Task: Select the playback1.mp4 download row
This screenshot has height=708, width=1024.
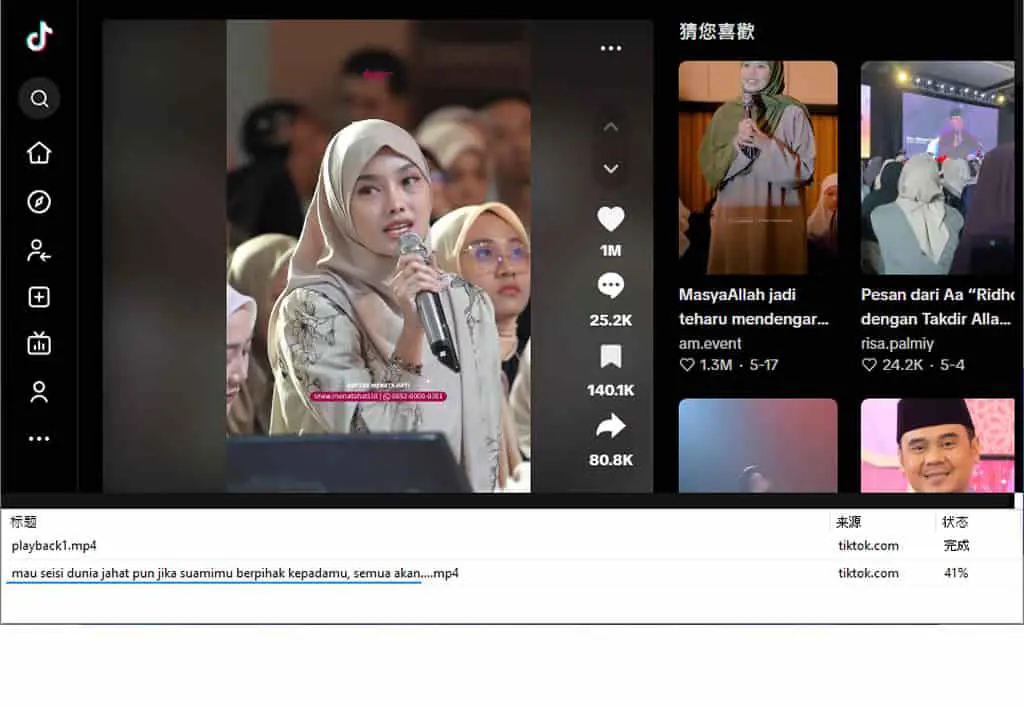Action: pyautogui.click(x=509, y=545)
